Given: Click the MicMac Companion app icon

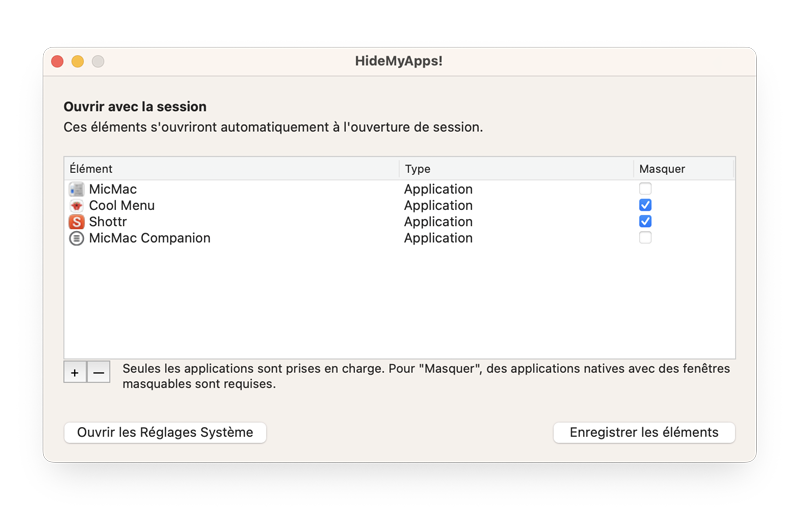Looking at the screenshot, I should pos(77,238).
